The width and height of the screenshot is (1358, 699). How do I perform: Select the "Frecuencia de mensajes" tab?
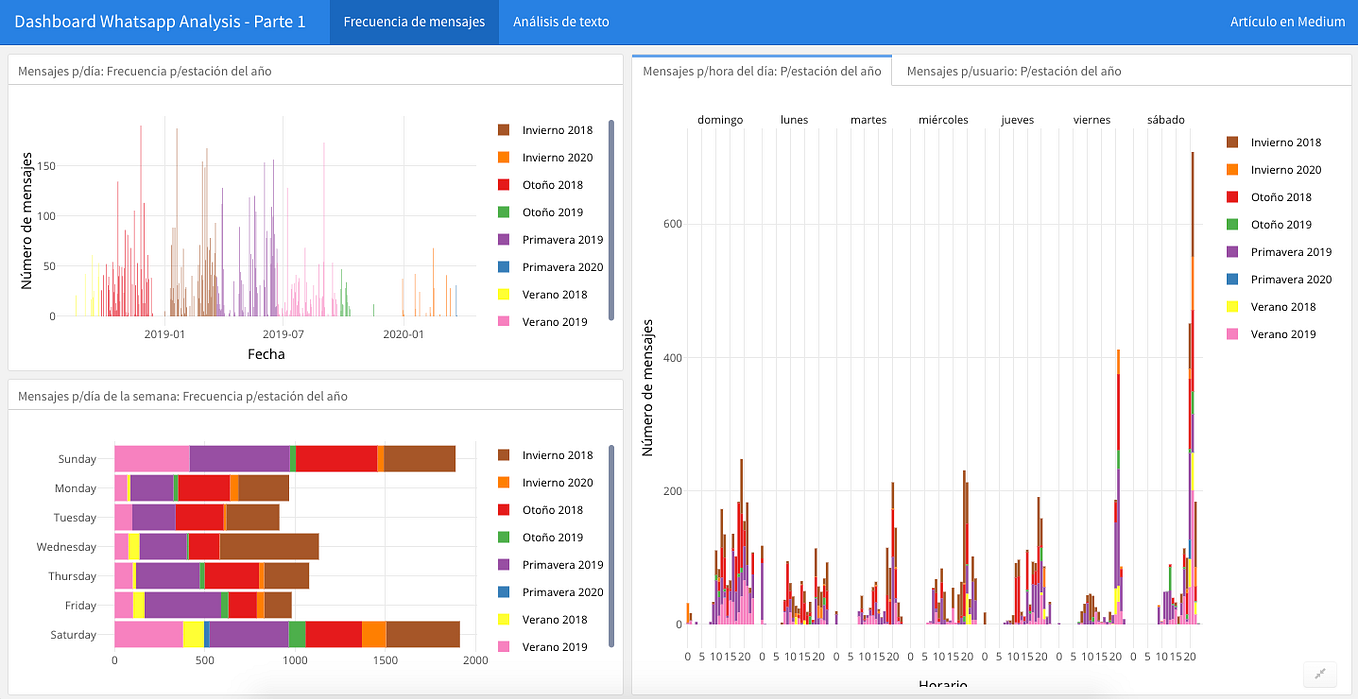414,20
